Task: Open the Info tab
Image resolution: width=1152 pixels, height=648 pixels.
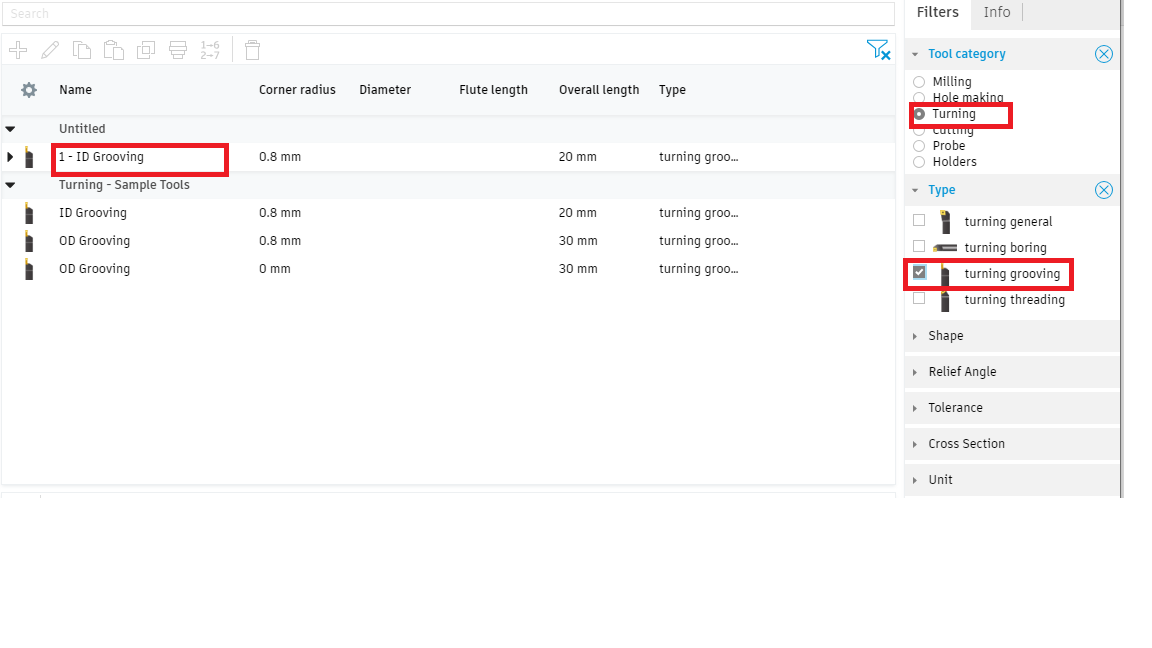Action: [997, 12]
